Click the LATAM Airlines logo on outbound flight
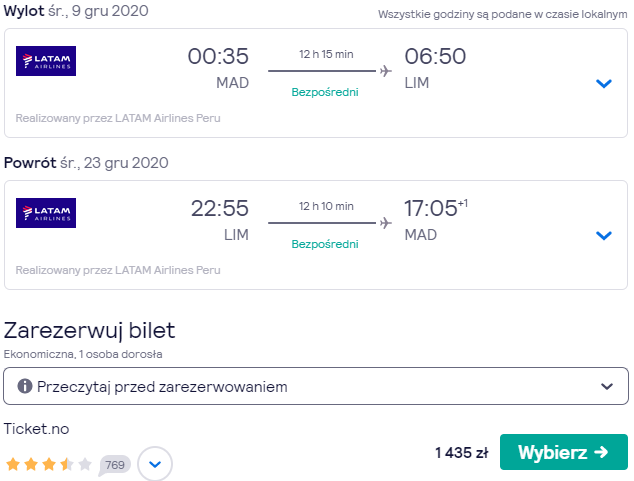The height and width of the screenshot is (481, 634). coord(46,61)
